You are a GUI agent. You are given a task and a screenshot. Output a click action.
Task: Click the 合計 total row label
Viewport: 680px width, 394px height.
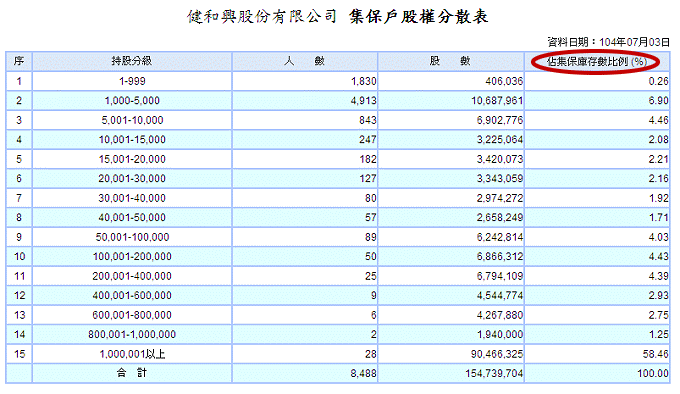pyautogui.click(x=132, y=373)
